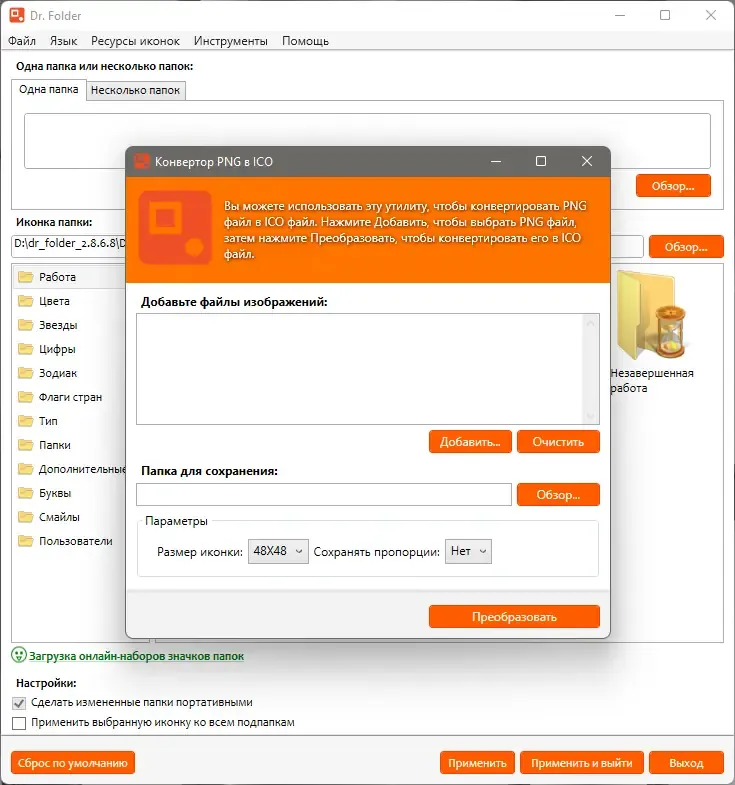Image resolution: width=735 pixels, height=785 pixels.
Task: Click the large converter logo in orange banner
Action: point(175,227)
